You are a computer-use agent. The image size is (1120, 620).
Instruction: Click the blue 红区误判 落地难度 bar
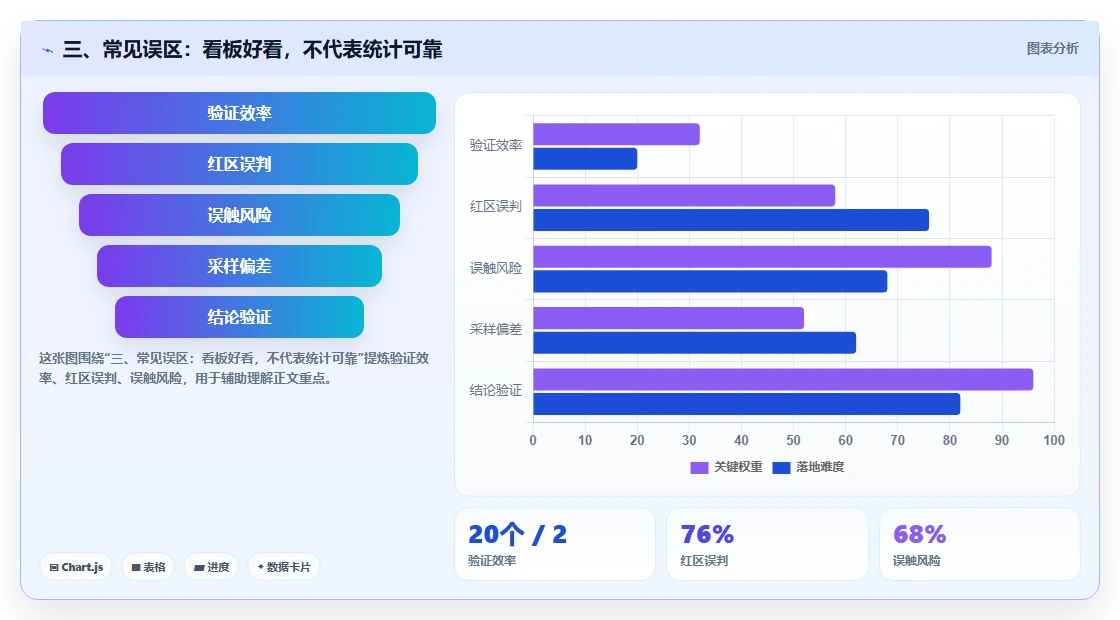[x=731, y=220]
